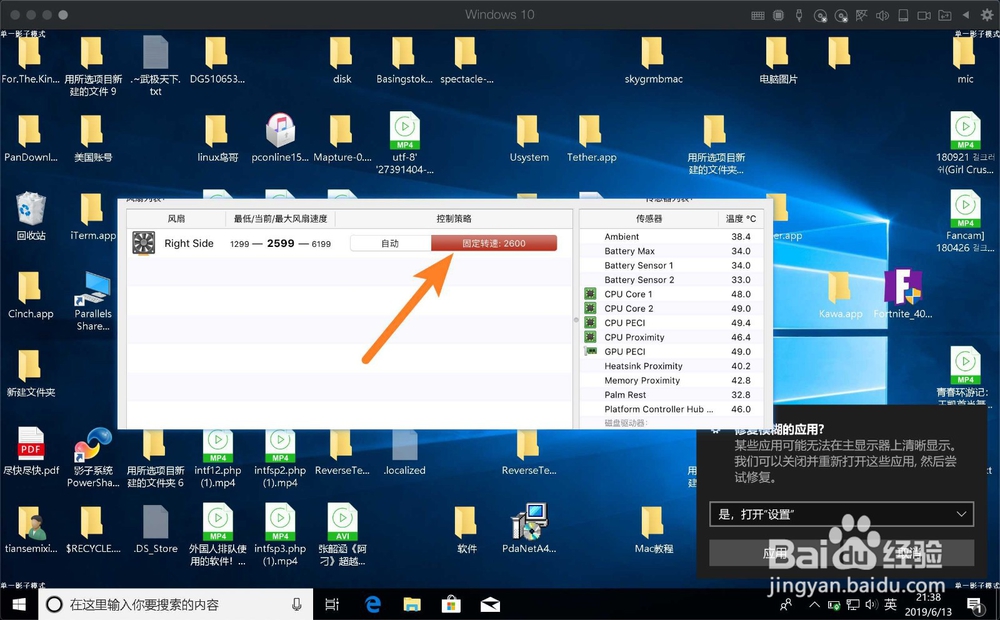Collapse Parallels status icons with the left arrow
Screen dimensions: 1000x620
click(966, 15)
